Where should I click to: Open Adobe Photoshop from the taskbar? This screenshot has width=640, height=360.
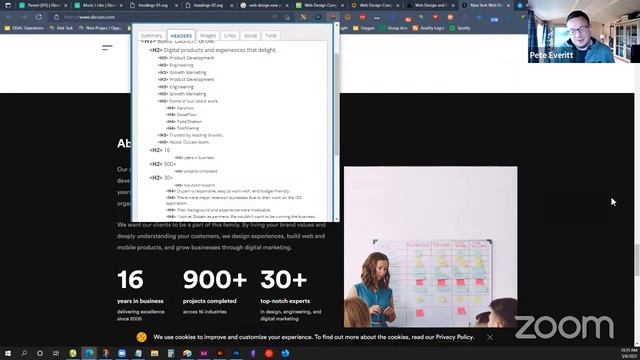236,353
